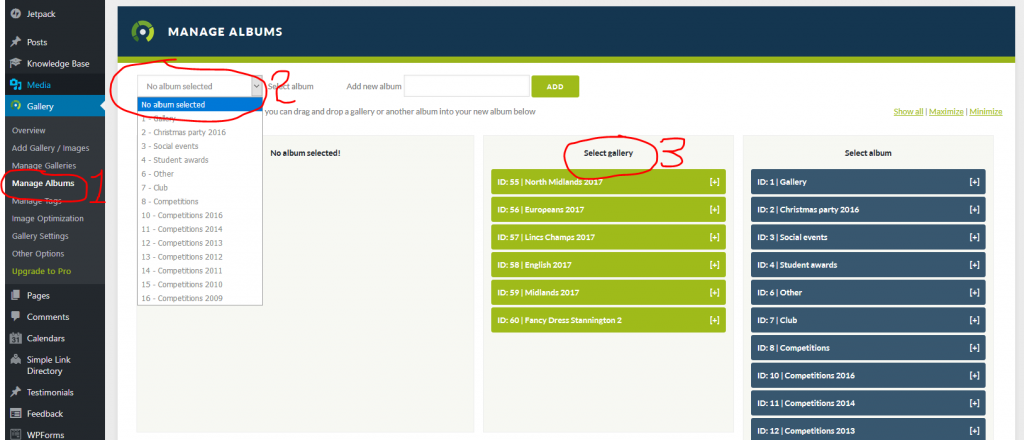Viewport: 1024px width, 440px height.
Task: Open Comments in admin sidebar
Action: tap(48, 317)
